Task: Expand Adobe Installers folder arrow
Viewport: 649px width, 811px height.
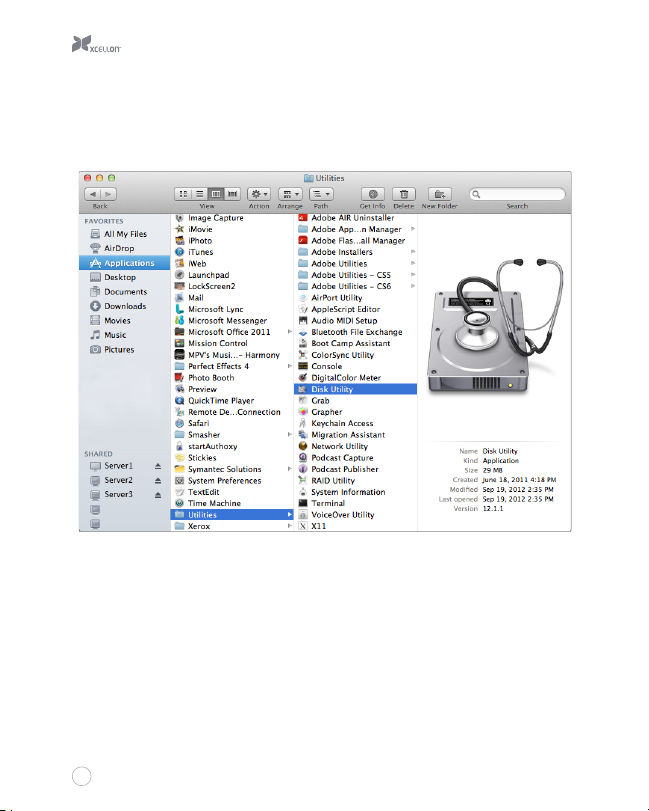Action: coord(413,252)
